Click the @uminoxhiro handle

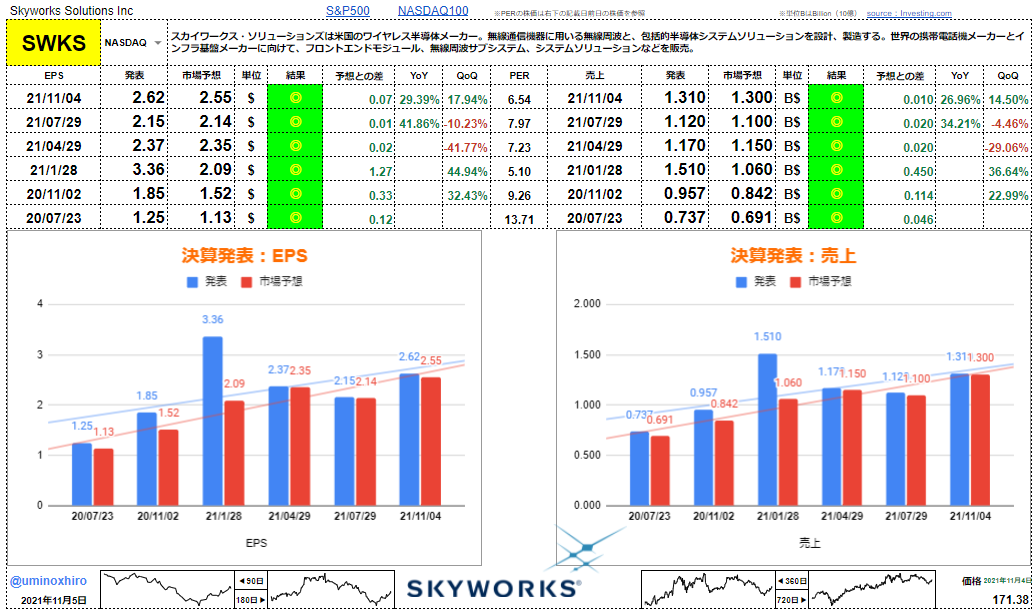click(x=48, y=581)
